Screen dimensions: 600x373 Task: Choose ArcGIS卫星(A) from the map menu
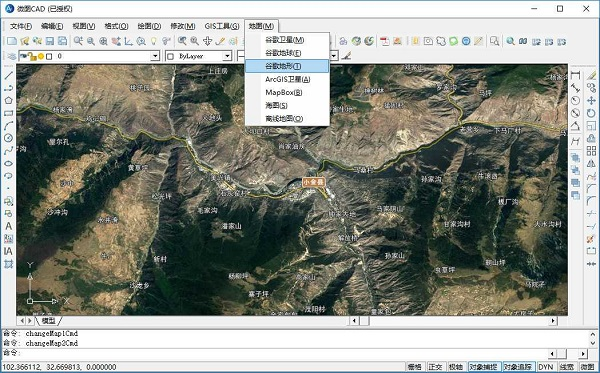(287, 79)
